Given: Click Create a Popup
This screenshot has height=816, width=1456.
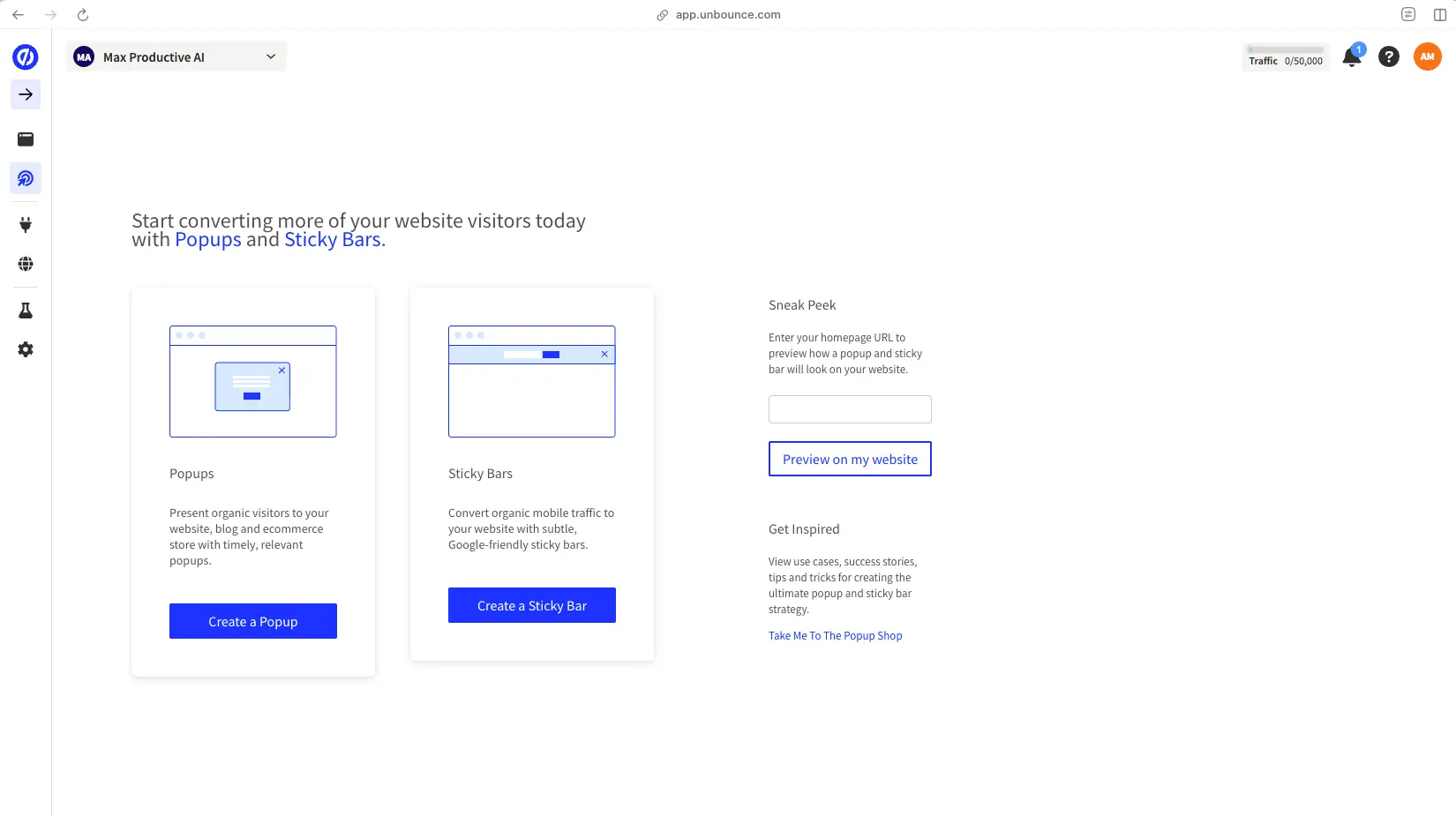Looking at the screenshot, I should (x=252, y=621).
